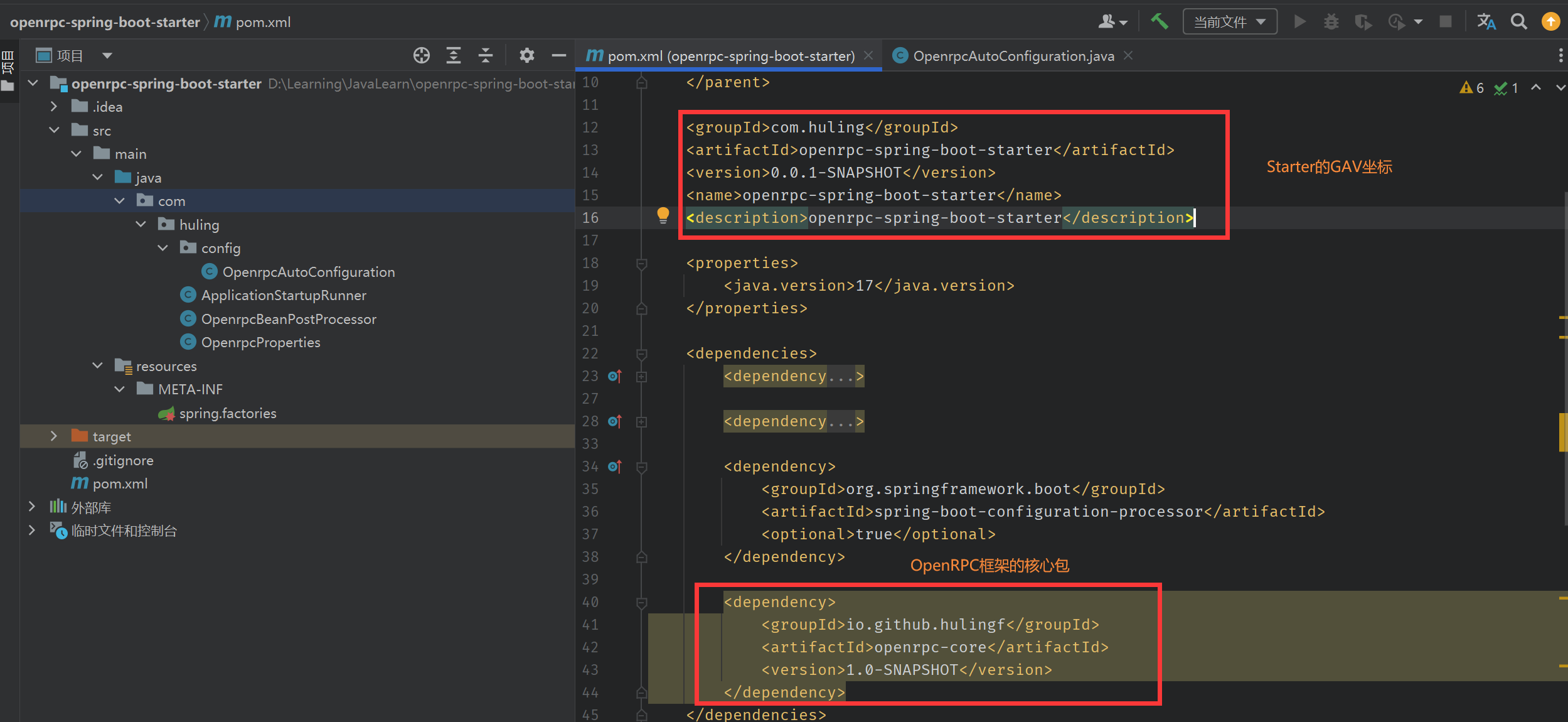Close the pom.xml editor tab
The width and height of the screenshot is (1568, 722).
point(868,56)
